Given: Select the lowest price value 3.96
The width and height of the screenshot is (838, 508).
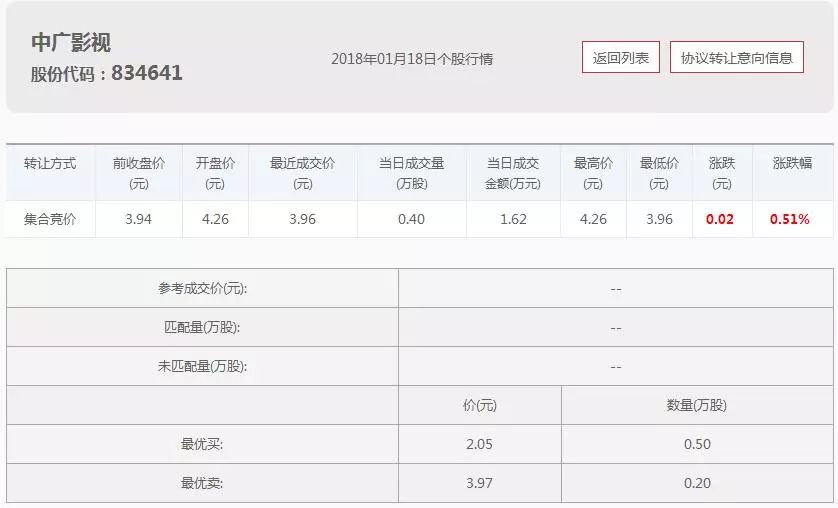Looking at the screenshot, I should click(659, 219).
